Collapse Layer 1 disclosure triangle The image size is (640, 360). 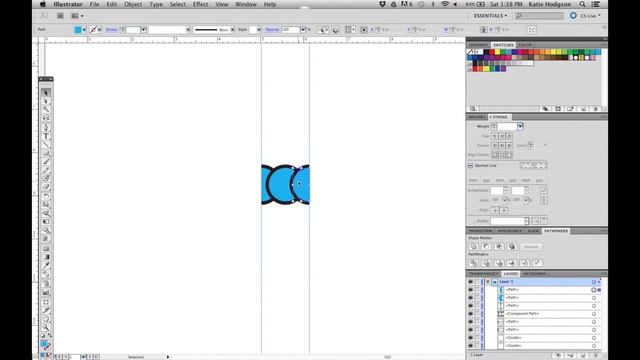(488, 282)
